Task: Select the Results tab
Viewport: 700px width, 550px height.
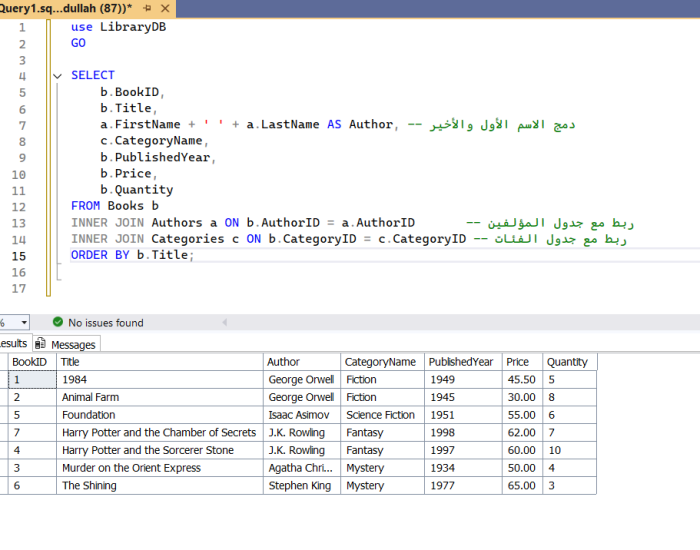Action: [12, 344]
